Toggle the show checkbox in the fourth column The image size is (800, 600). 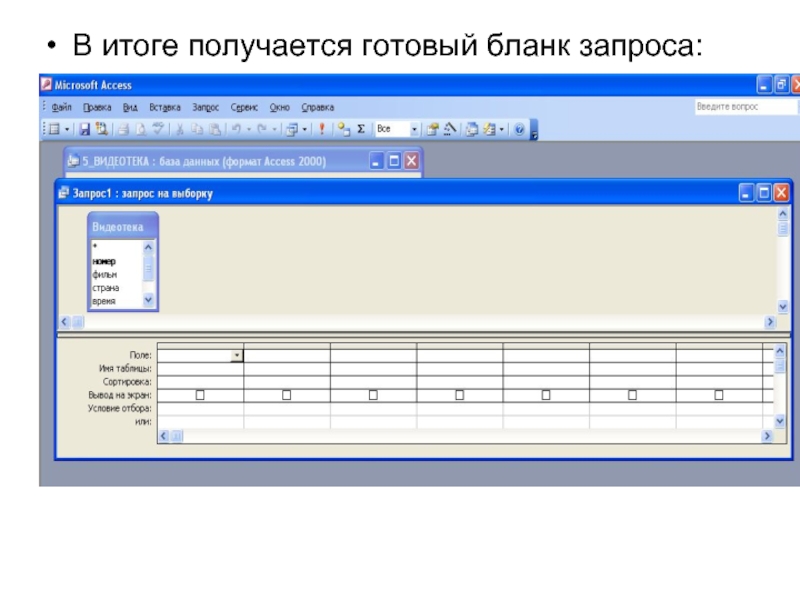460,395
